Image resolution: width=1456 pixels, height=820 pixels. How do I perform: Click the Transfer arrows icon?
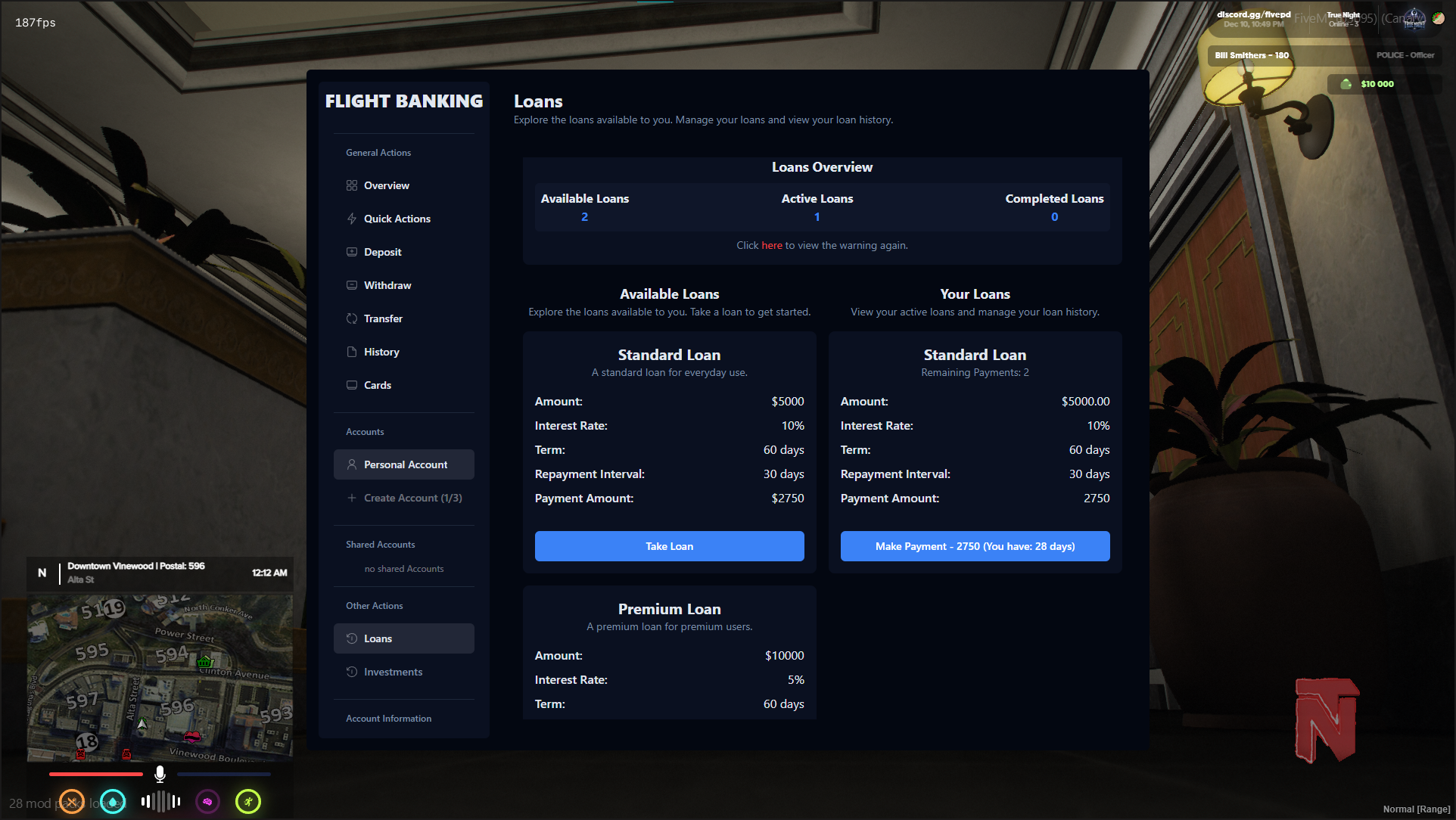click(x=352, y=318)
